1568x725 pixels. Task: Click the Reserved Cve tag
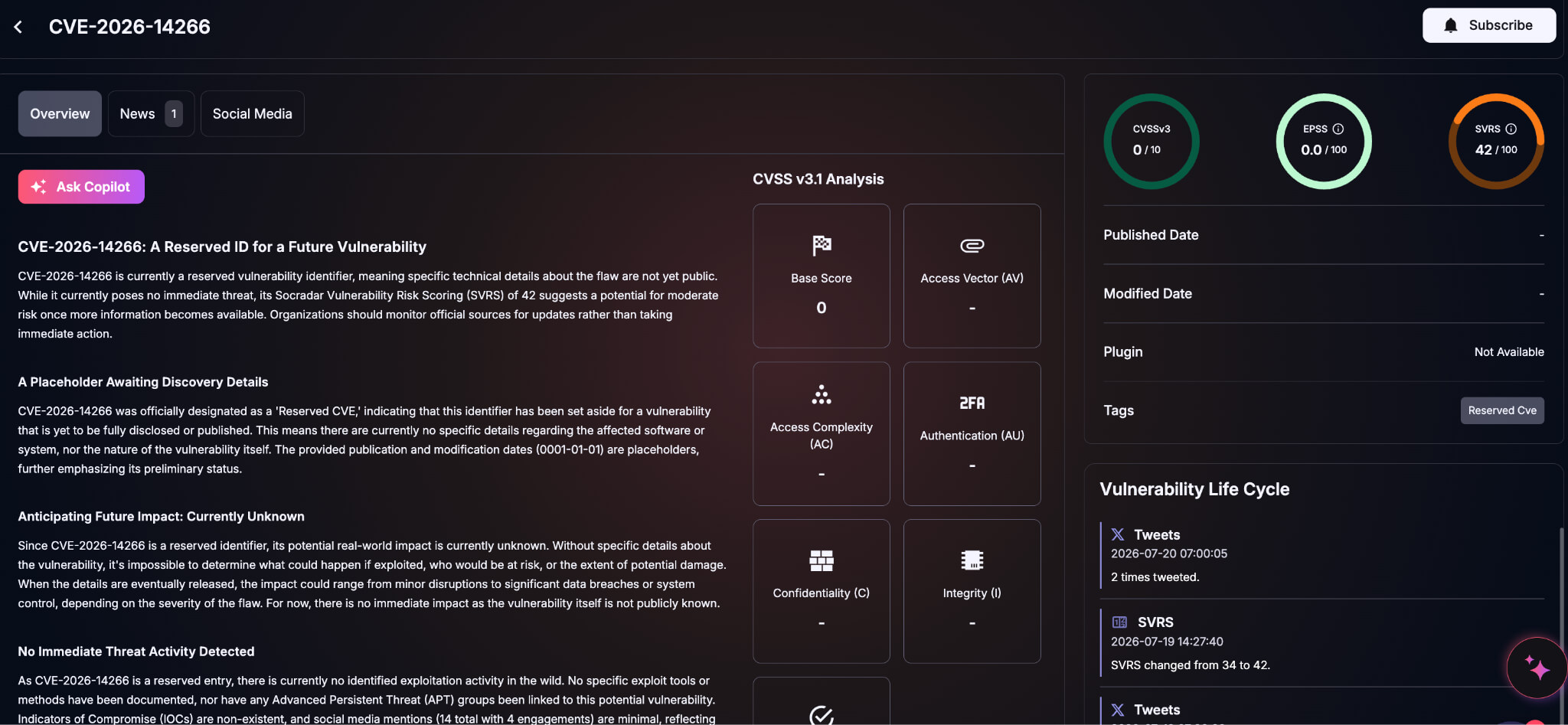coord(1502,410)
